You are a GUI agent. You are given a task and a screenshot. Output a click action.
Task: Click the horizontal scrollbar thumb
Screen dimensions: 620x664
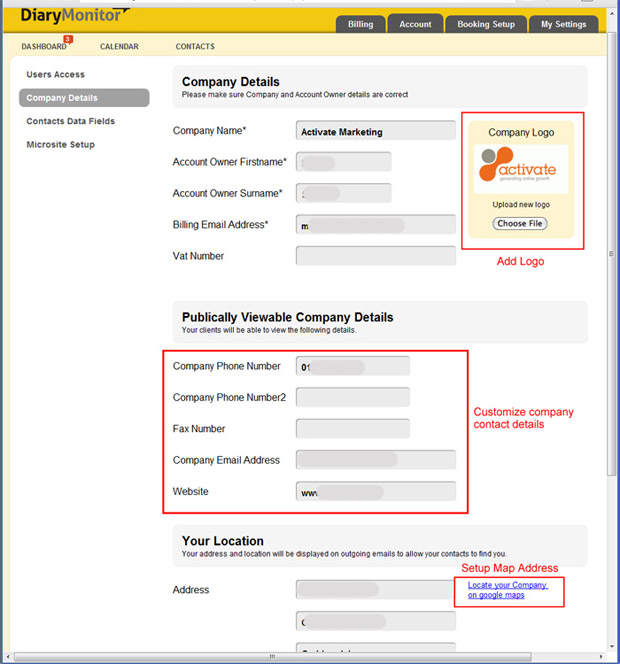click(x=272, y=656)
